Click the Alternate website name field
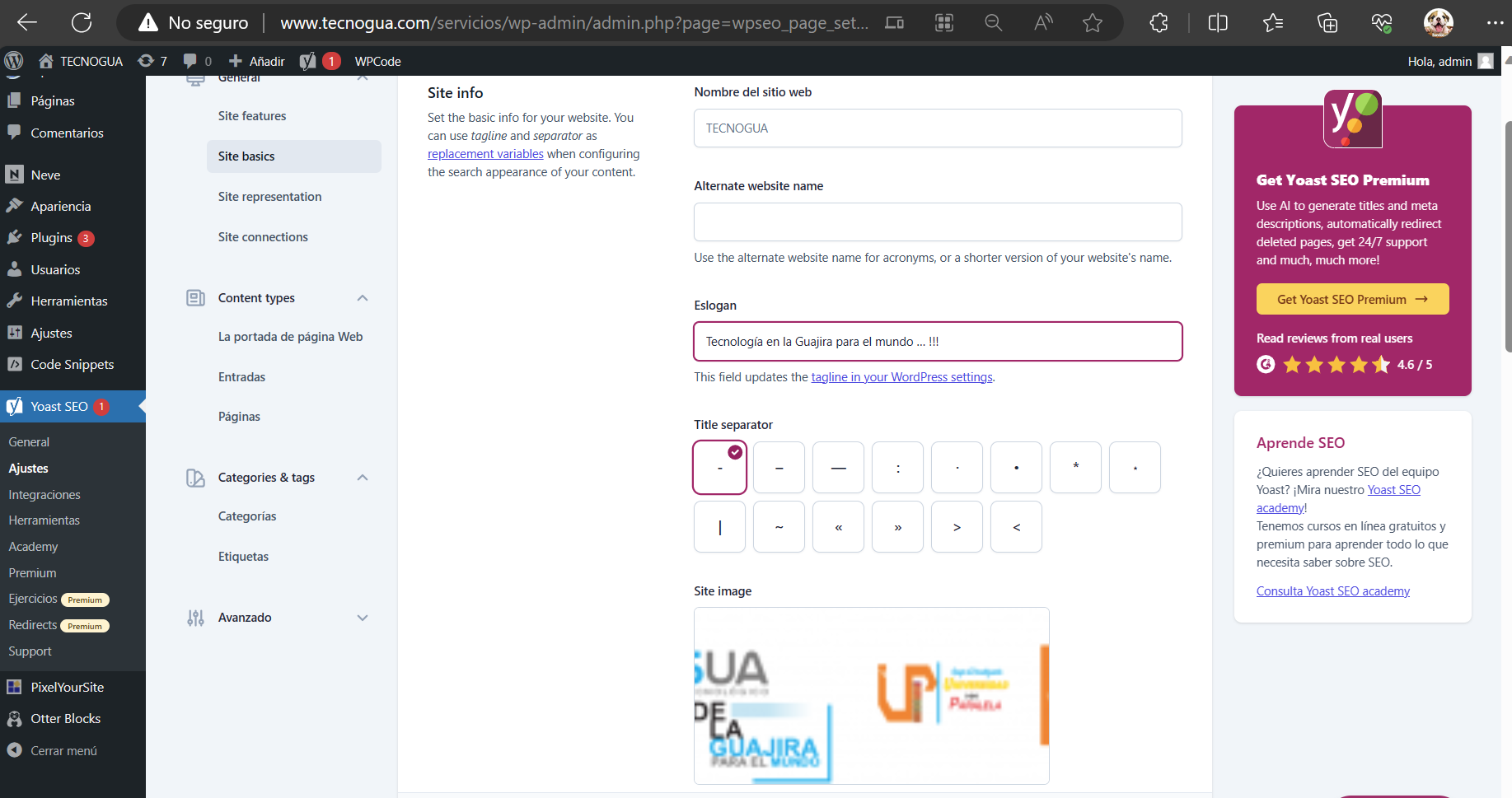 [938, 222]
